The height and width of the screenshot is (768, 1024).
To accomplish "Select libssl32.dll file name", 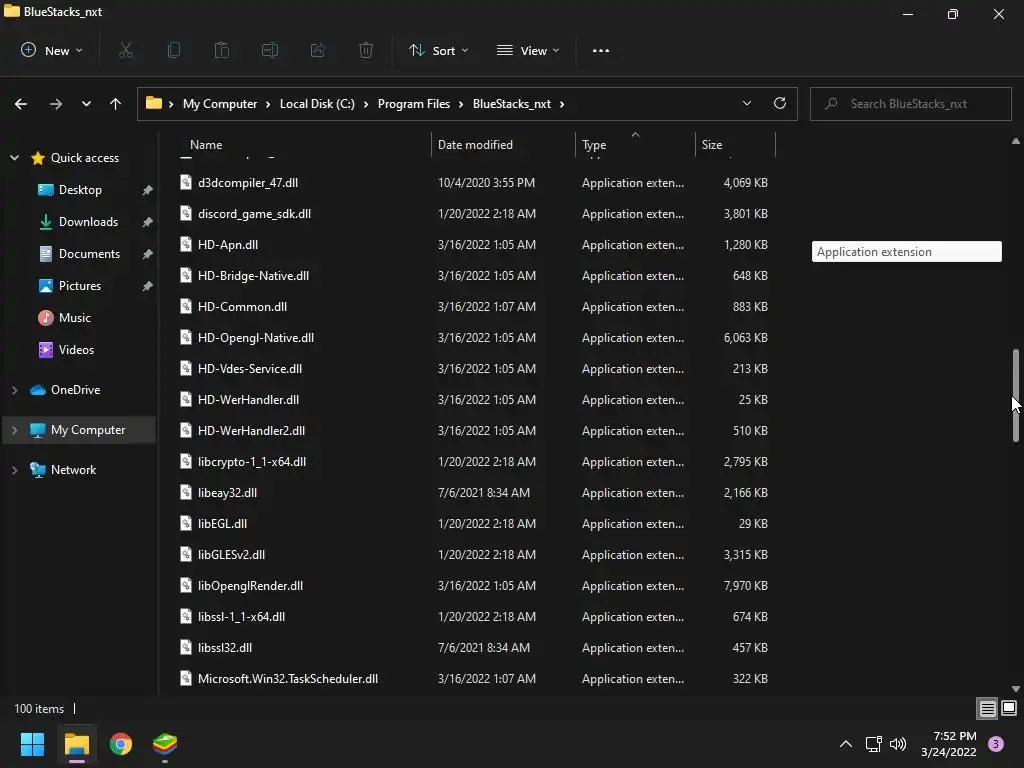I will point(225,648).
